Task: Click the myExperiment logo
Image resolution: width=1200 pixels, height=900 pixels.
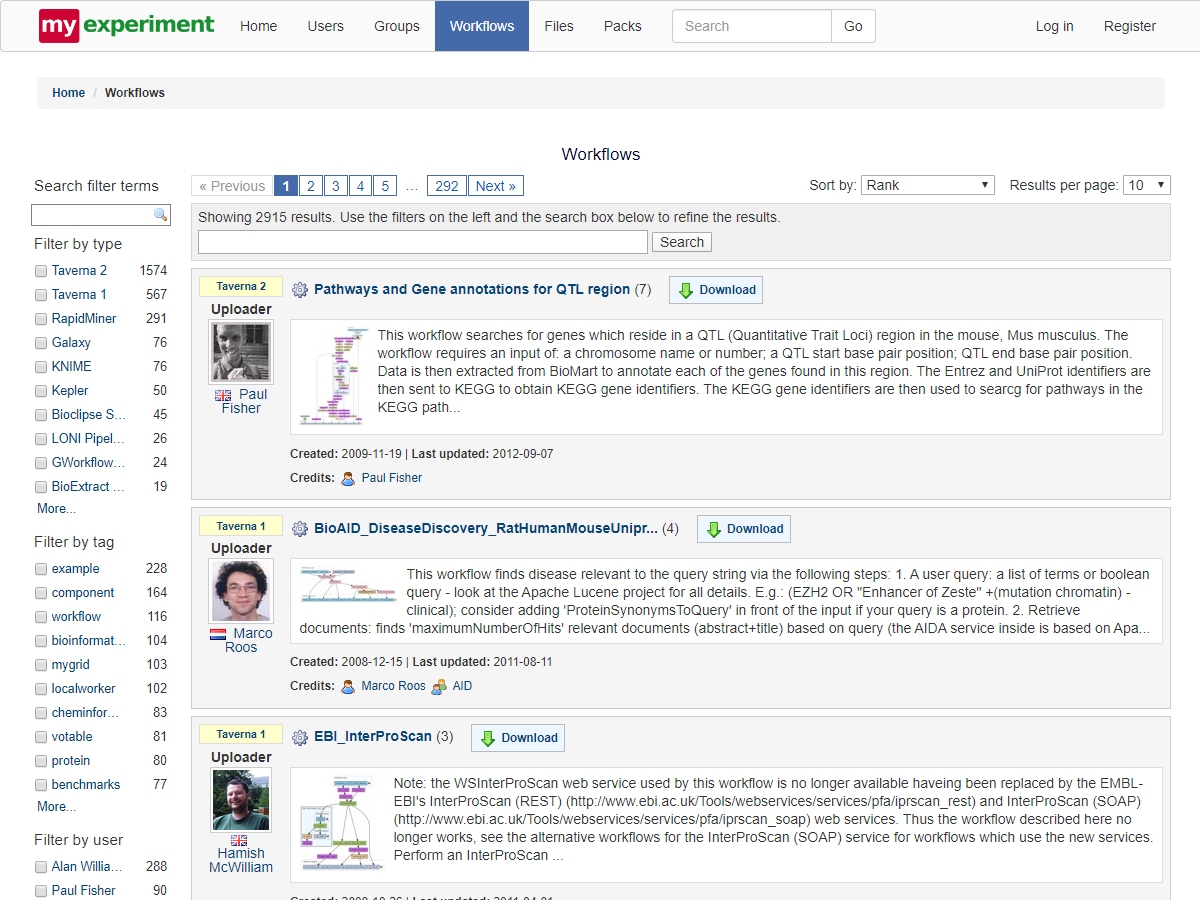Action: pos(126,26)
